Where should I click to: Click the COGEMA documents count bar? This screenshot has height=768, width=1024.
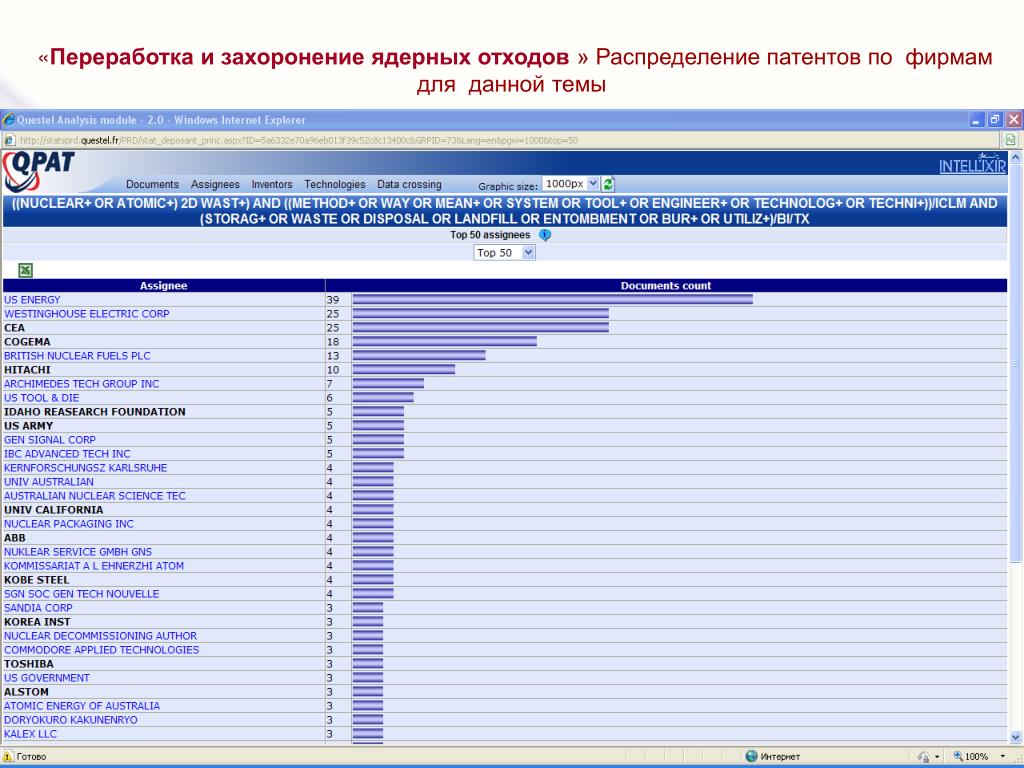click(445, 342)
